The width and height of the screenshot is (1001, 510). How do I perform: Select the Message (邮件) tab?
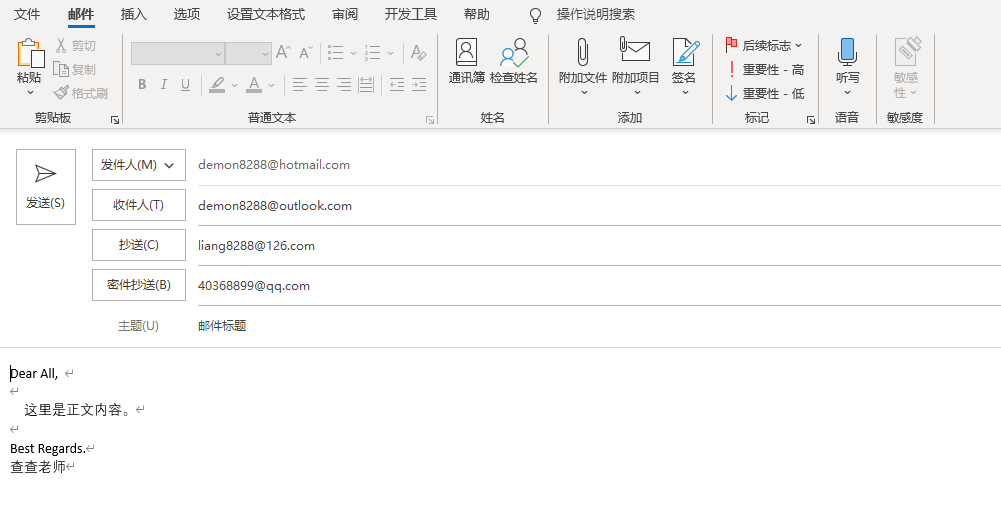tap(81, 14)
